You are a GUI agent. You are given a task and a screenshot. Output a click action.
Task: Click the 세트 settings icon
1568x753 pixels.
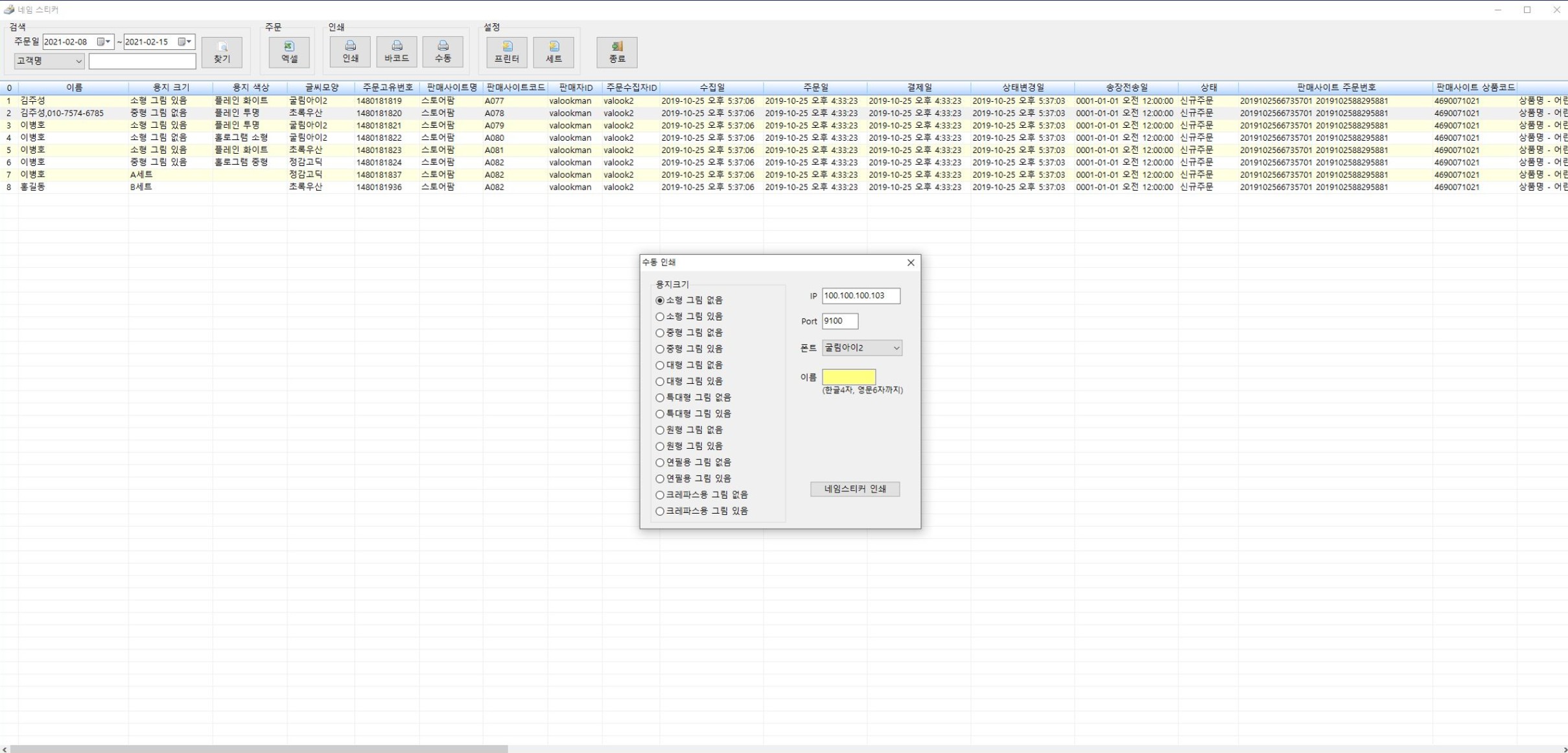(554, 52)
